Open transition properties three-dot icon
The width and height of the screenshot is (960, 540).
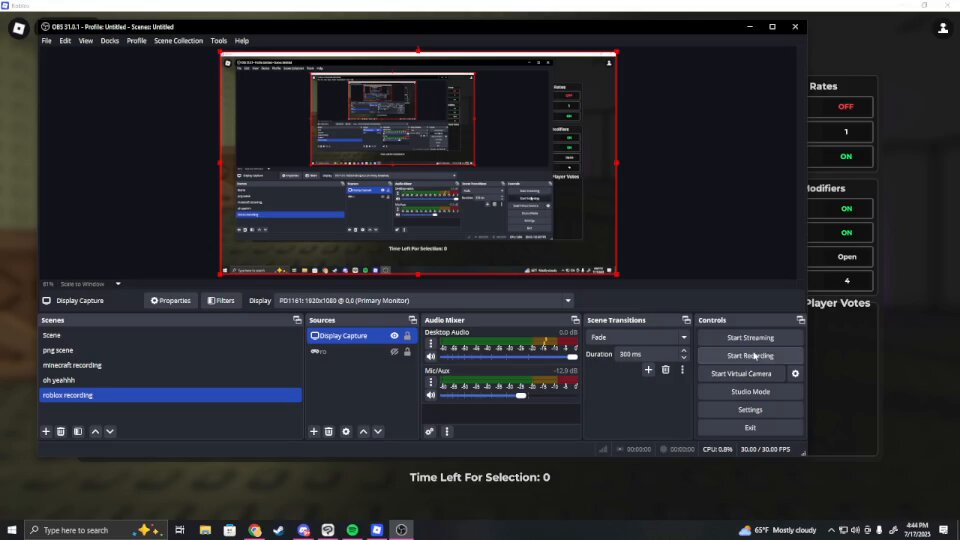click(682, 370)
